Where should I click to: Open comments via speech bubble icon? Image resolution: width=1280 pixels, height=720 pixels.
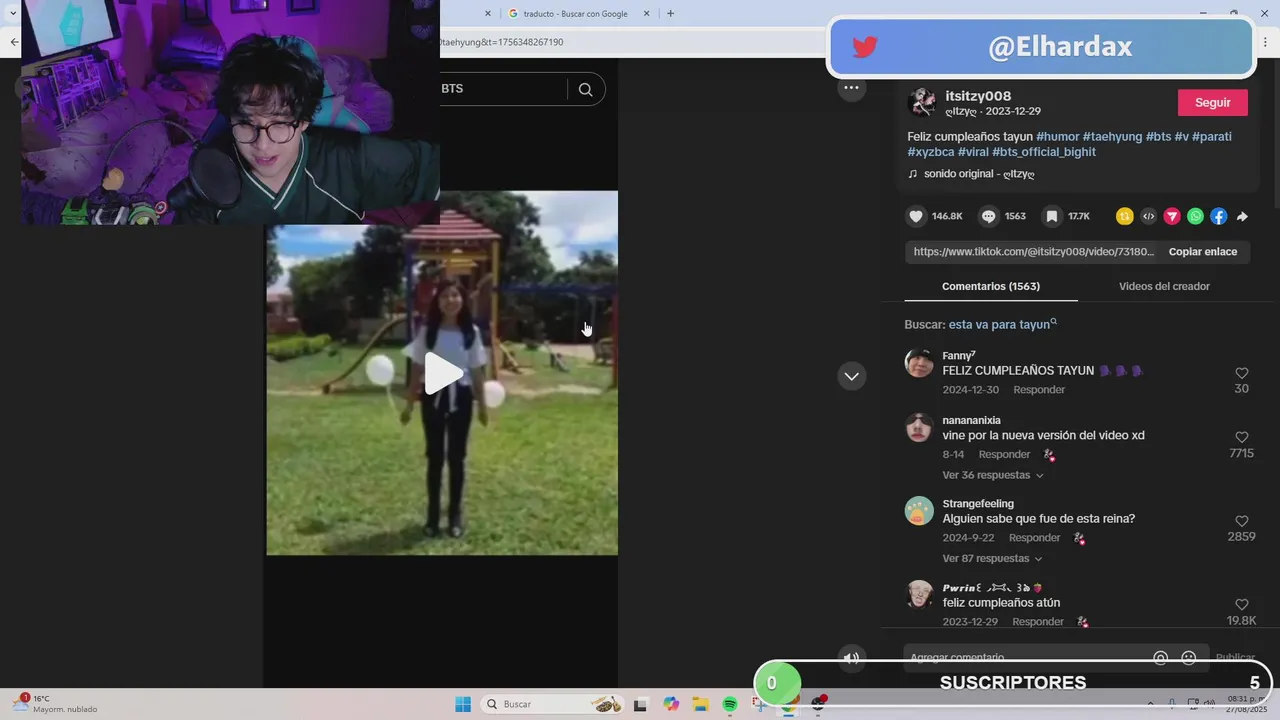(989, 216)
